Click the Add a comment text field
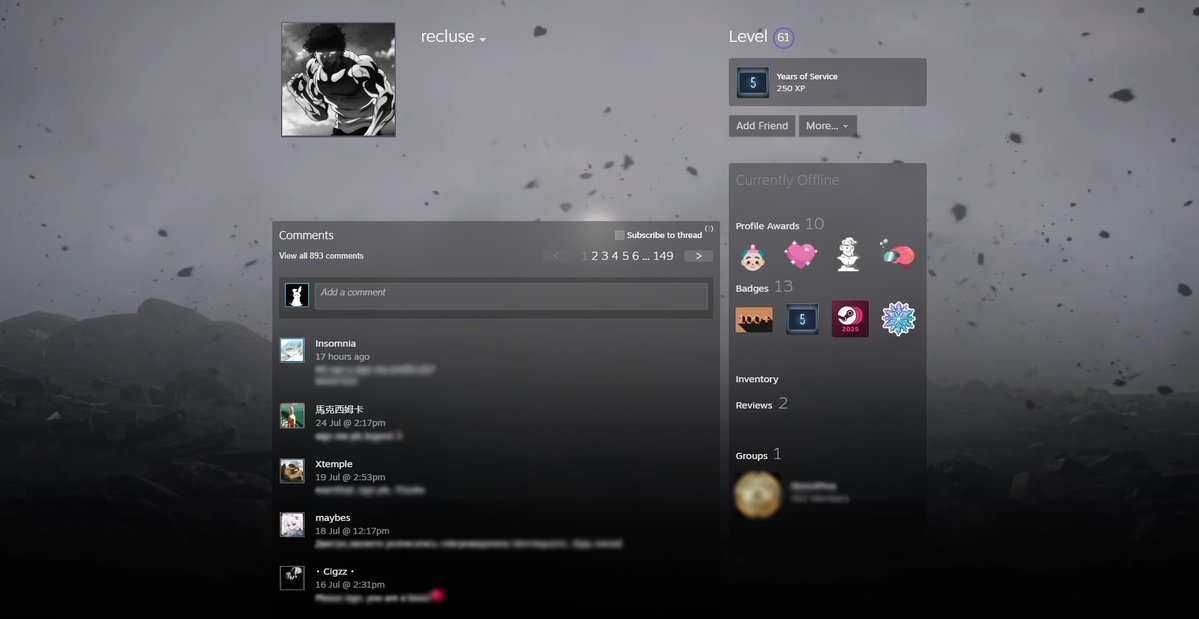The image size is (1199, 619). [511, 297]
